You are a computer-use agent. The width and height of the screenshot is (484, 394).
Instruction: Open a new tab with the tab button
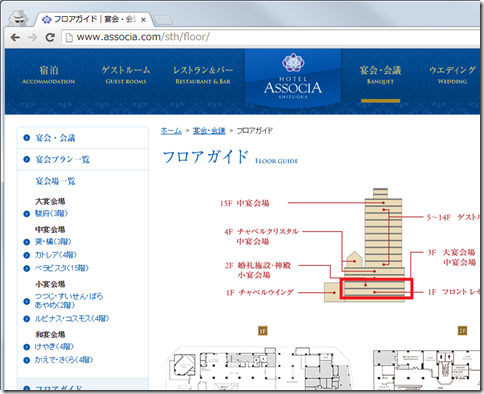(163, 20)
